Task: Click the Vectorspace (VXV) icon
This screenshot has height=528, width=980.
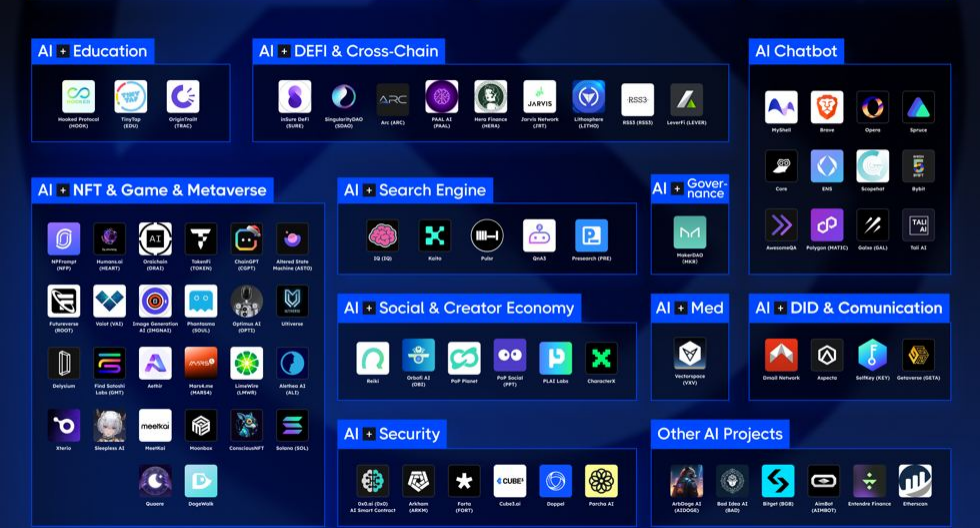Action: point(689,354)
